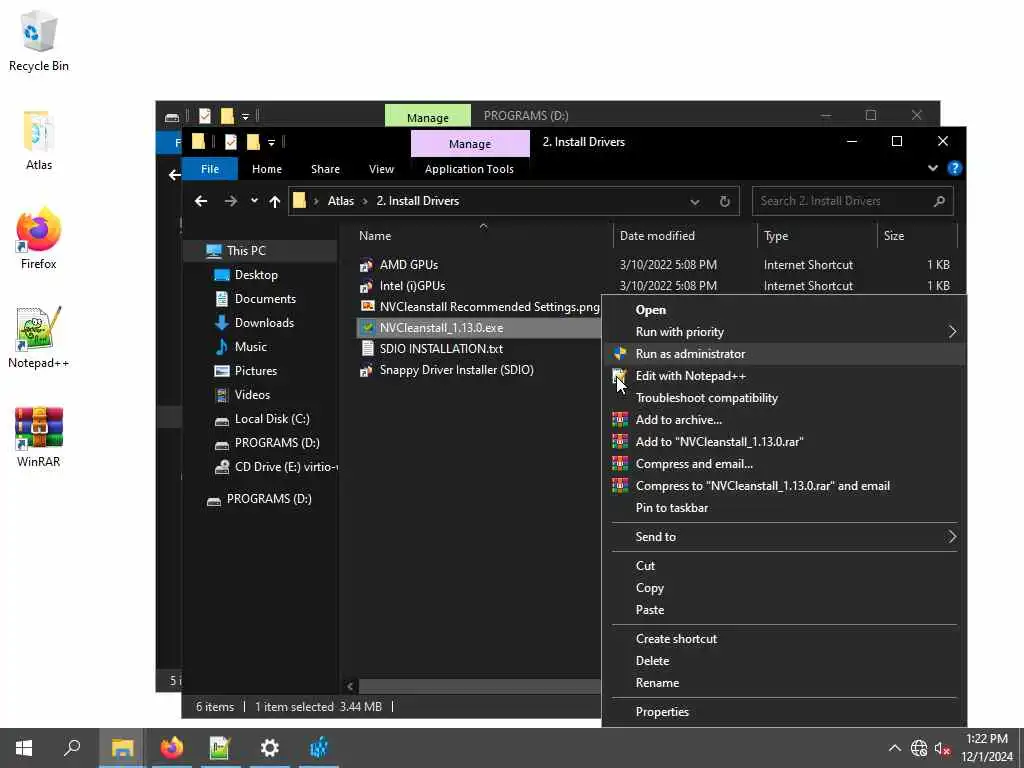Choose Edit with Notepad++

click(784, 376)
